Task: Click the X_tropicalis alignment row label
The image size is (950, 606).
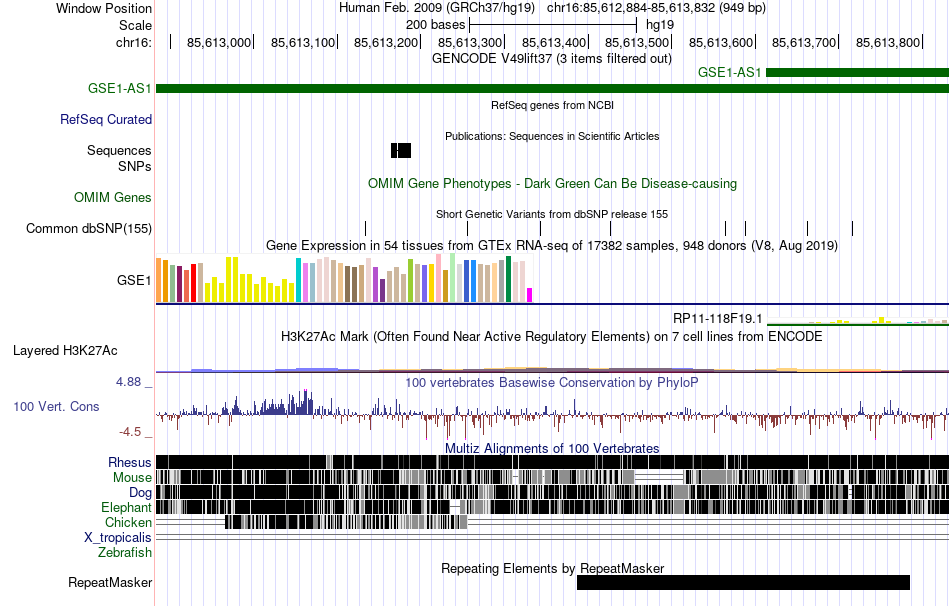Action: (x=118, y=538)
